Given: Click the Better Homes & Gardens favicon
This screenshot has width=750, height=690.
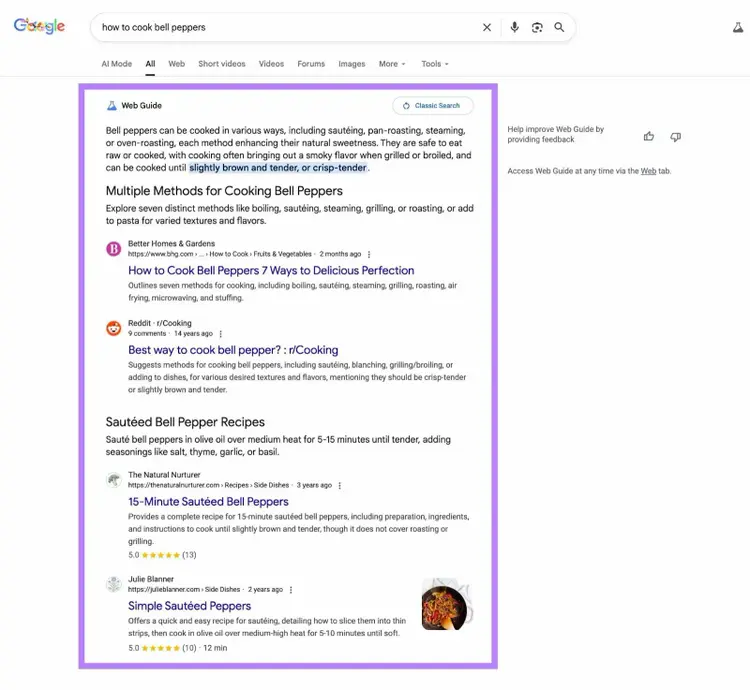Looking at the screenshot, I should click(113, 249).
